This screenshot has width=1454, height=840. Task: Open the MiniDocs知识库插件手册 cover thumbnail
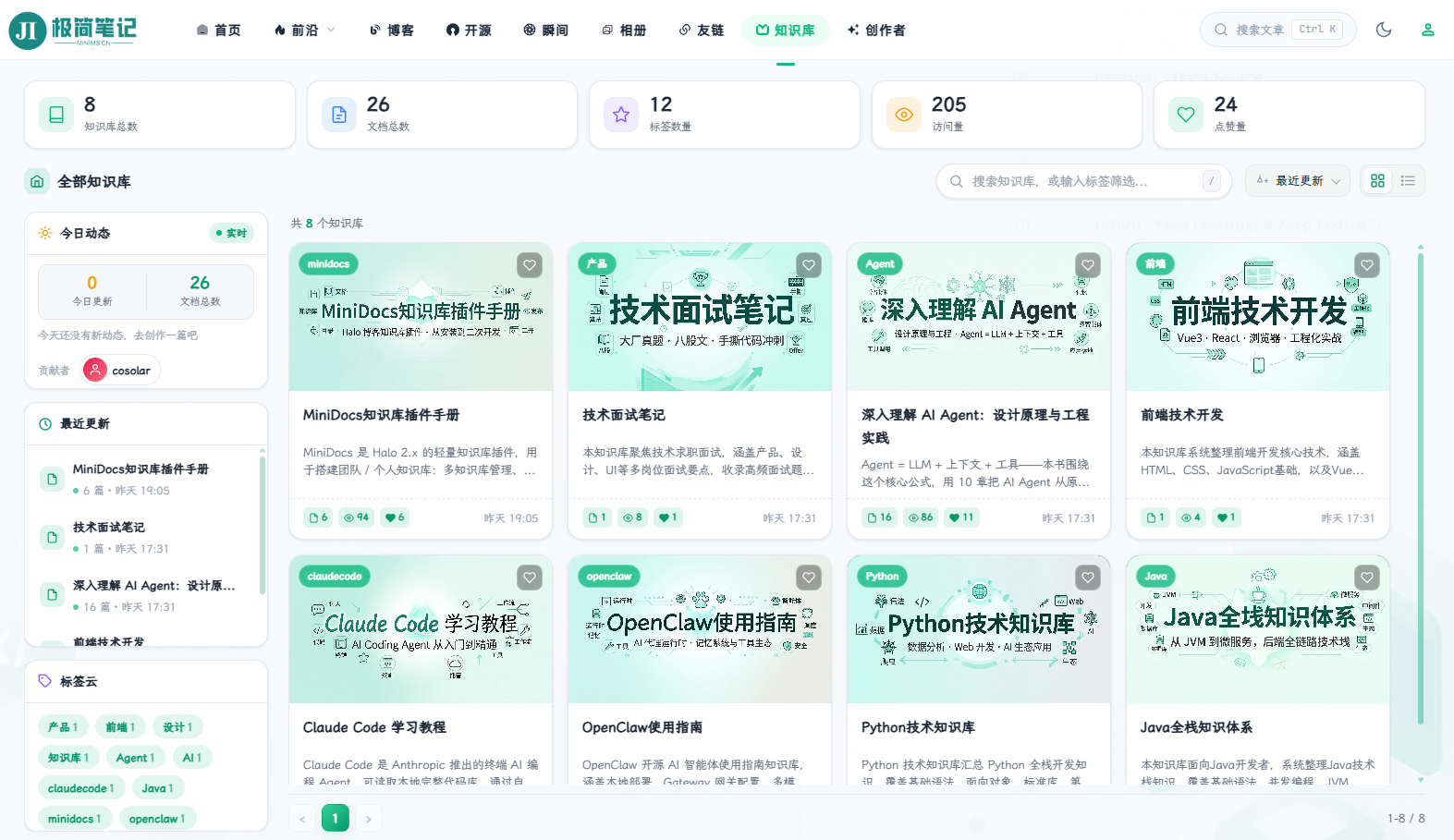[421, 317]
